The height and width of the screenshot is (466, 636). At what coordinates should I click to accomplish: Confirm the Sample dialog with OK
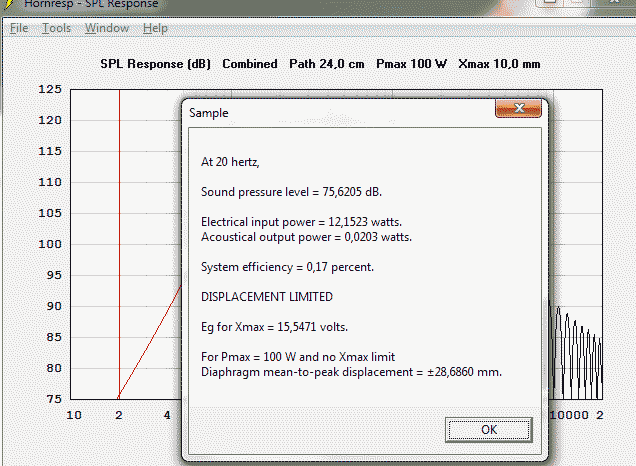pos(489,430)
